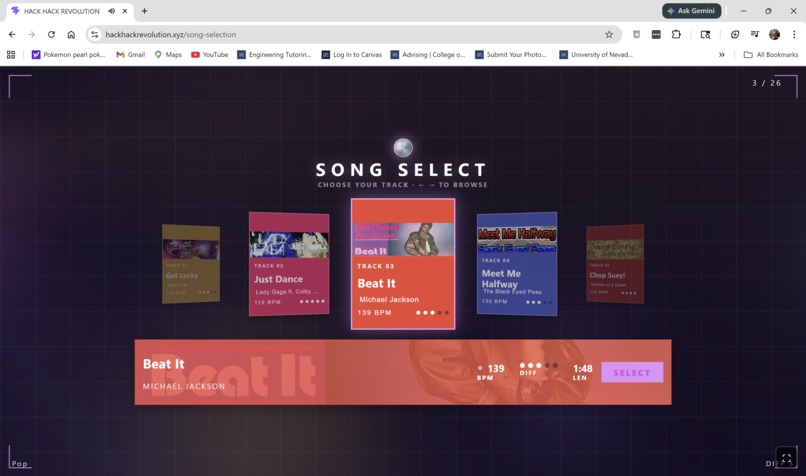Open the Maps bookmark
The width and height of the screenshot is (806, 476).
(x=168, y=54)
